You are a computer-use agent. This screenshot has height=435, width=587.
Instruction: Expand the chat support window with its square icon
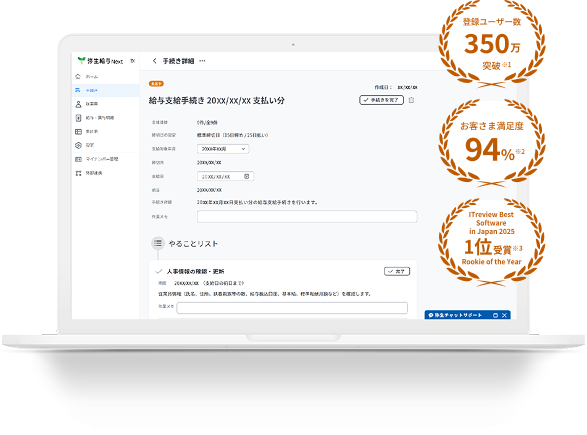495,315
